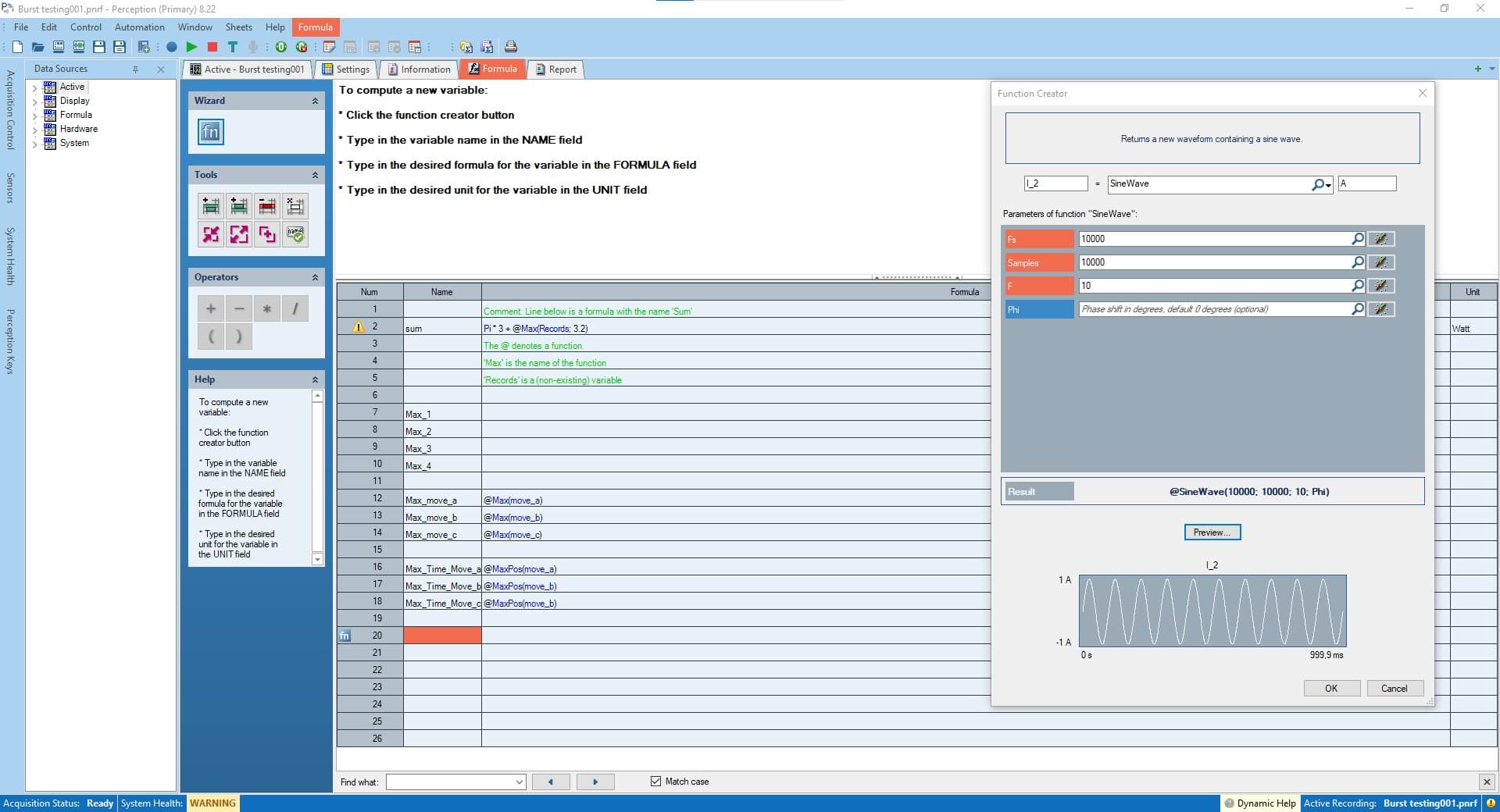Click the collapse arrows tool icon

pyautogui.click(x=211, y=234)
